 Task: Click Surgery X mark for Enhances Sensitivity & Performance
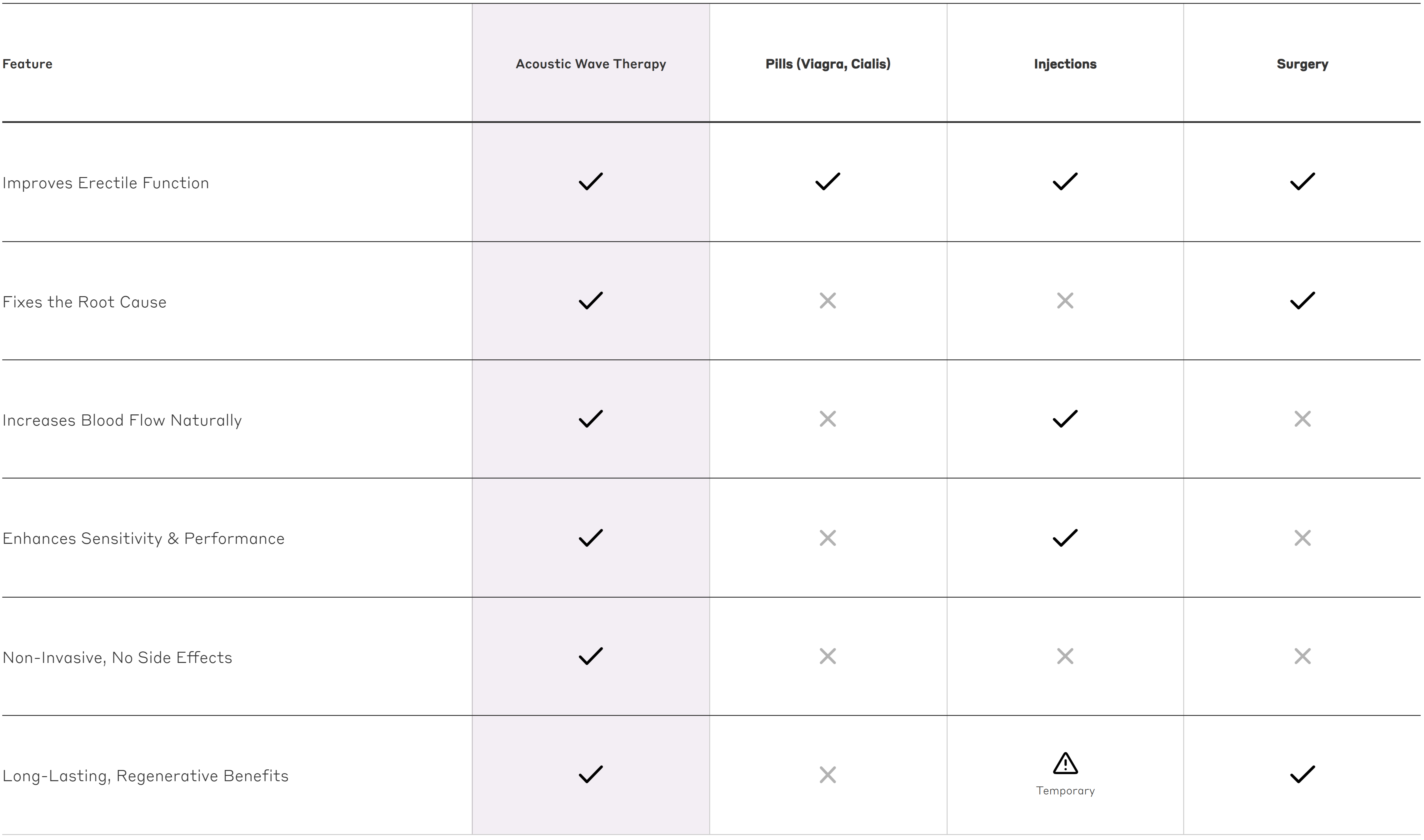click(1302, 538)
